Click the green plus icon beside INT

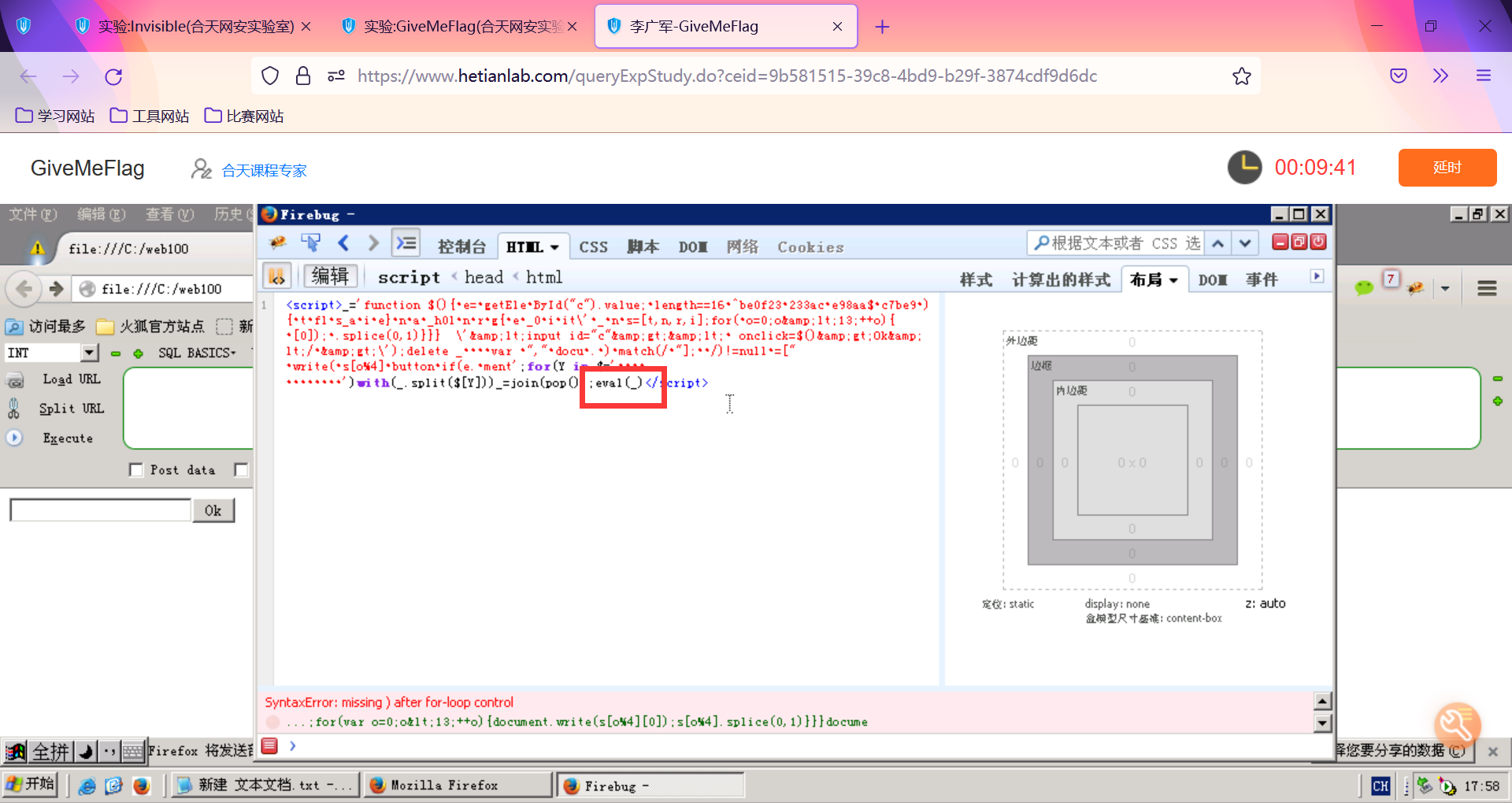139,353
